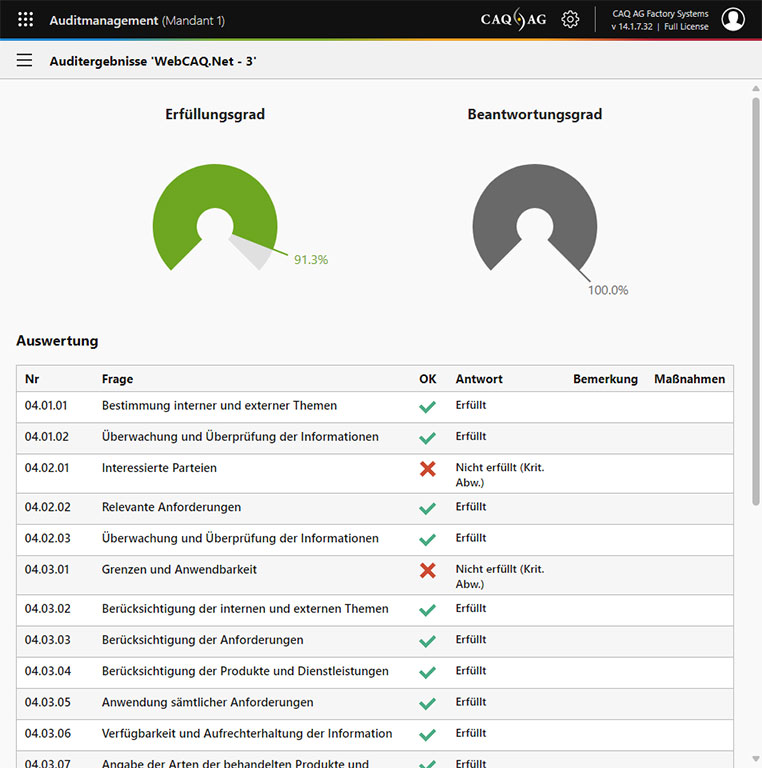Click the Maßnahmen column header

(x=690, y=379)
